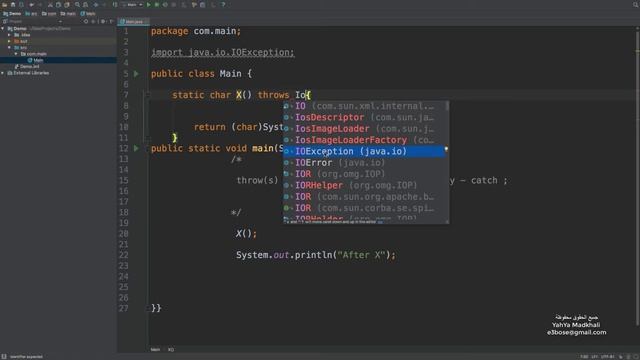The height and width of the screenshot is (360, 640).
Task: Click the completion popup scrollbar thumb
Action: (447, 106)
